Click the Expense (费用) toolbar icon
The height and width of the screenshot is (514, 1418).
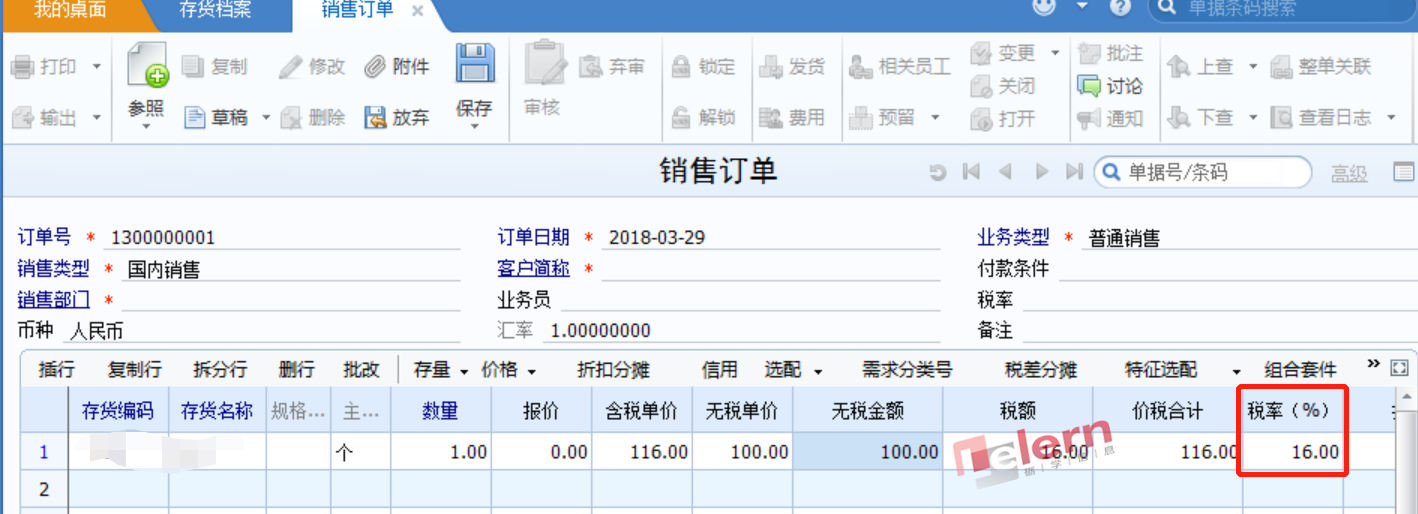pyautogui.click(x=770, y=118)
